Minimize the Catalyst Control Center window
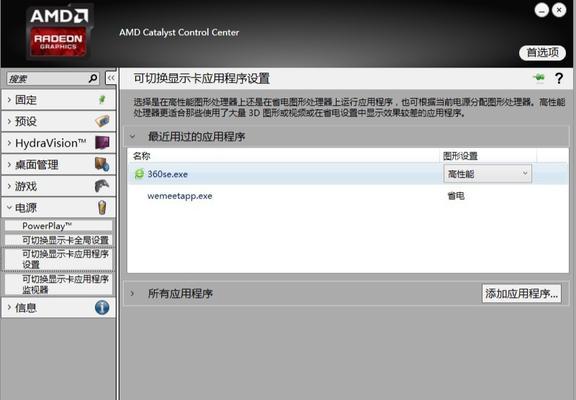 (x=541, y=10)
